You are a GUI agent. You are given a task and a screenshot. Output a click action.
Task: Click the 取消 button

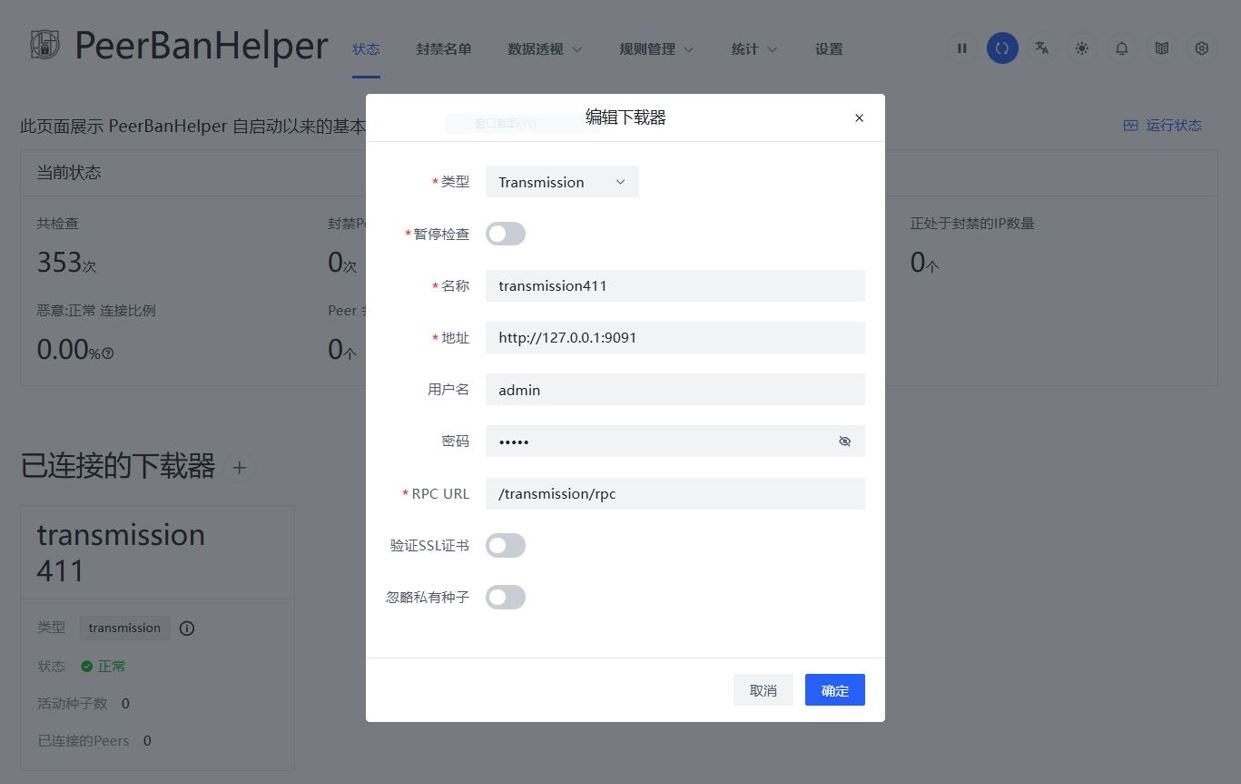click(763, 690)
